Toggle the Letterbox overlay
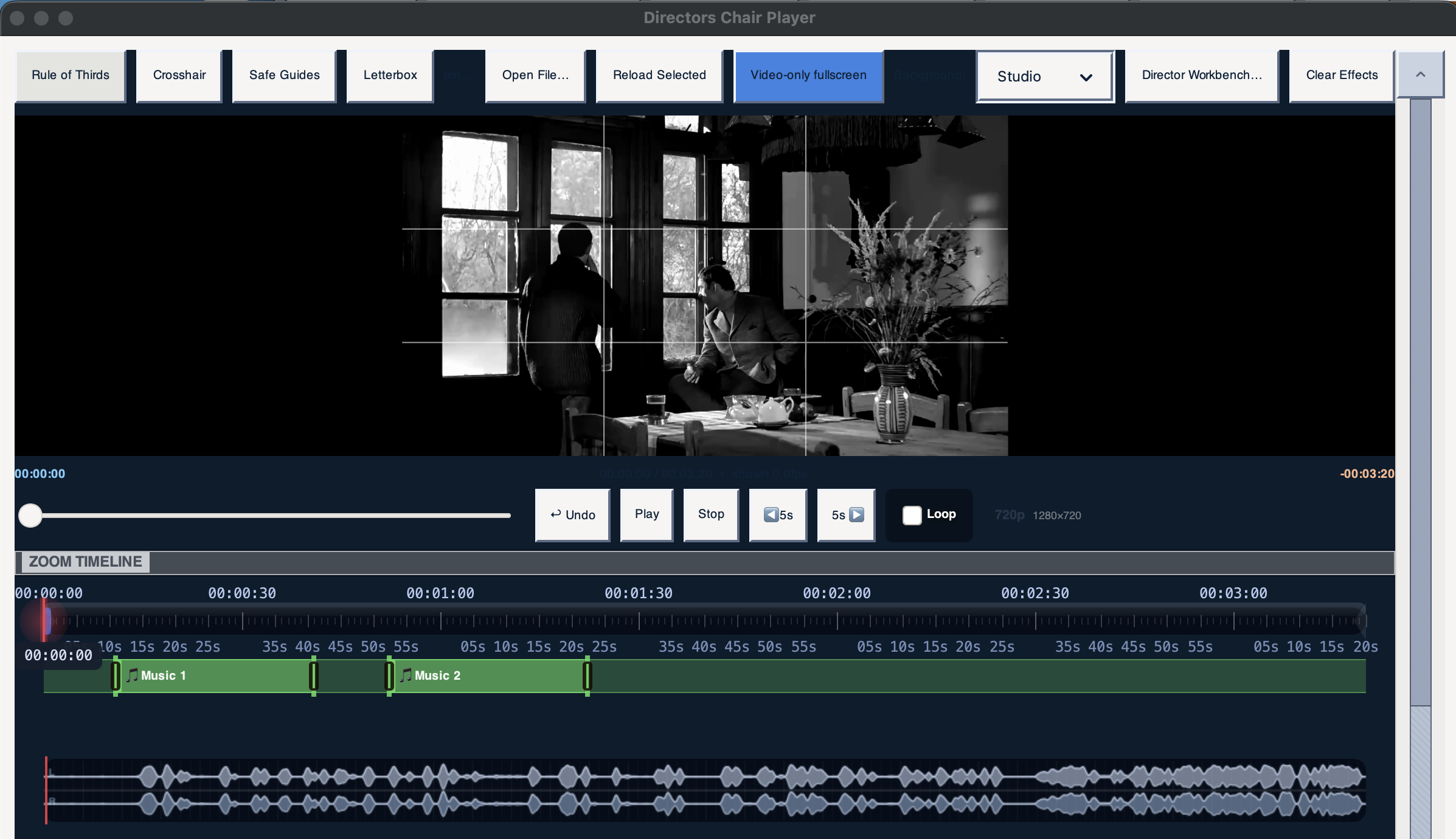Viewport: 1456px width, 839px height. 390,75
